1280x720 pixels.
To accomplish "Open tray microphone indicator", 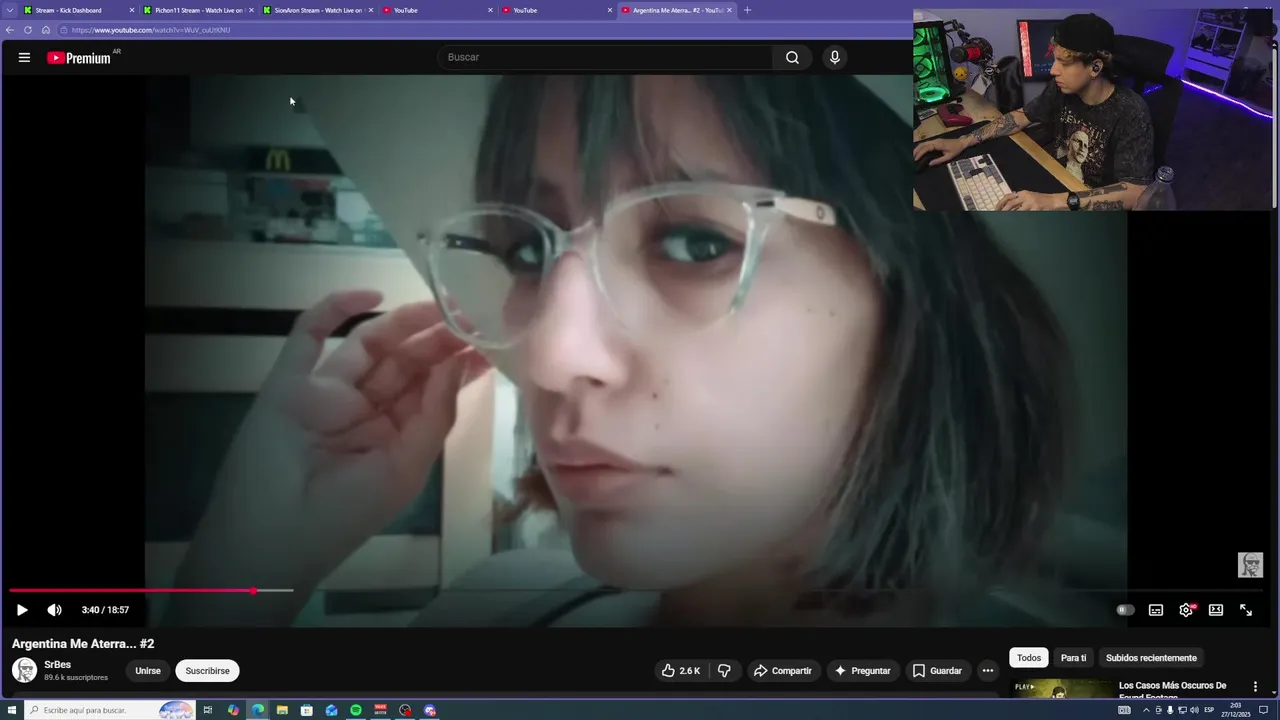I will (1170, 710).
